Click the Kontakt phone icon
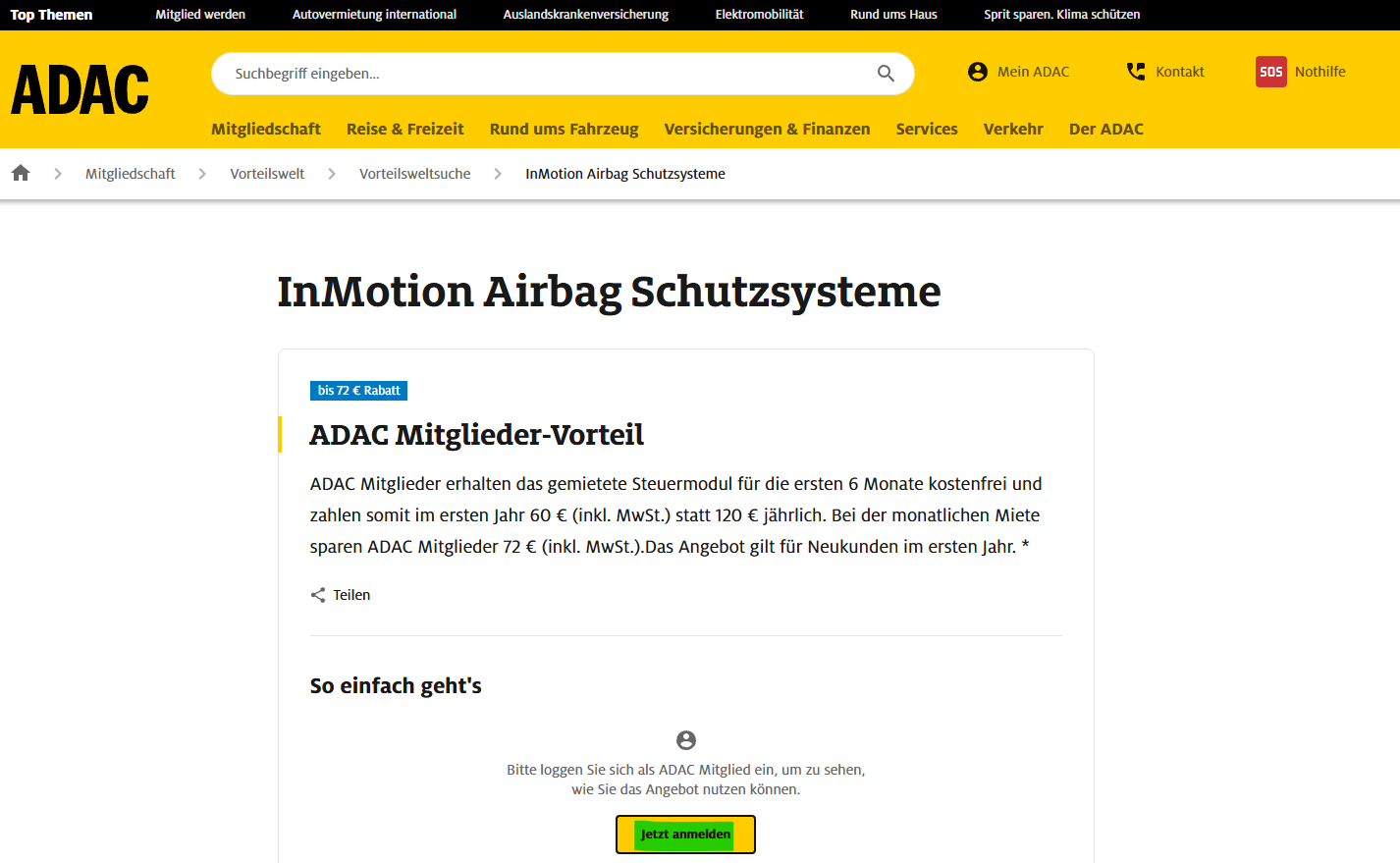Viewport: 1400px width, 863px height. point(1136,72)
